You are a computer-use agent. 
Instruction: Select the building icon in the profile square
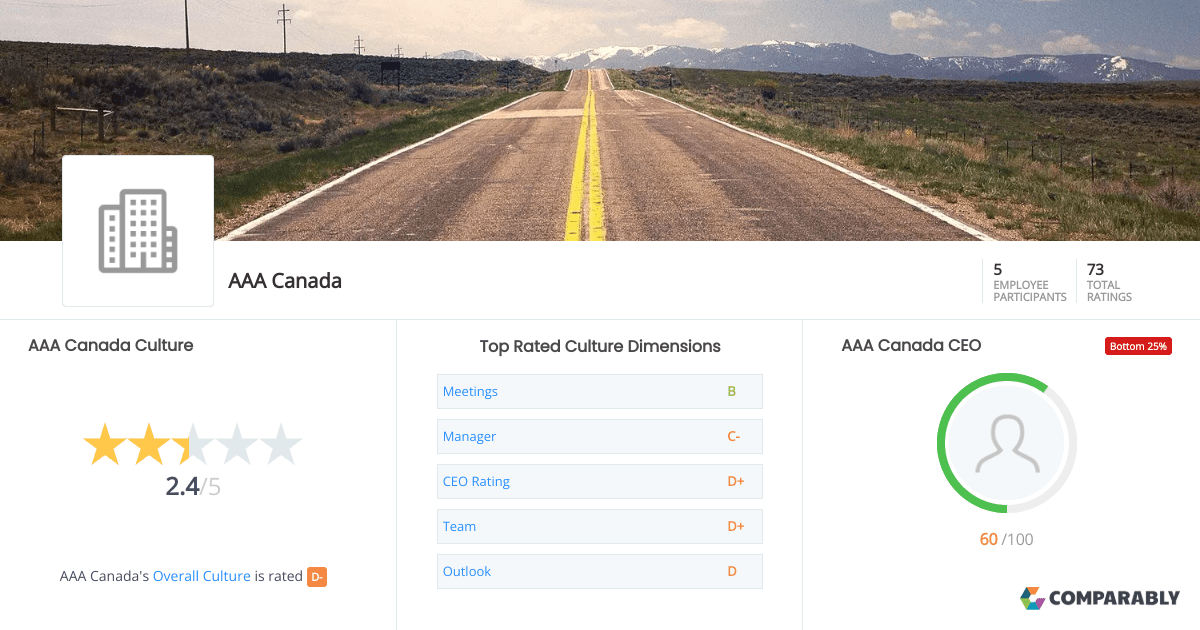pyautogui.click(x=137, y=230)
